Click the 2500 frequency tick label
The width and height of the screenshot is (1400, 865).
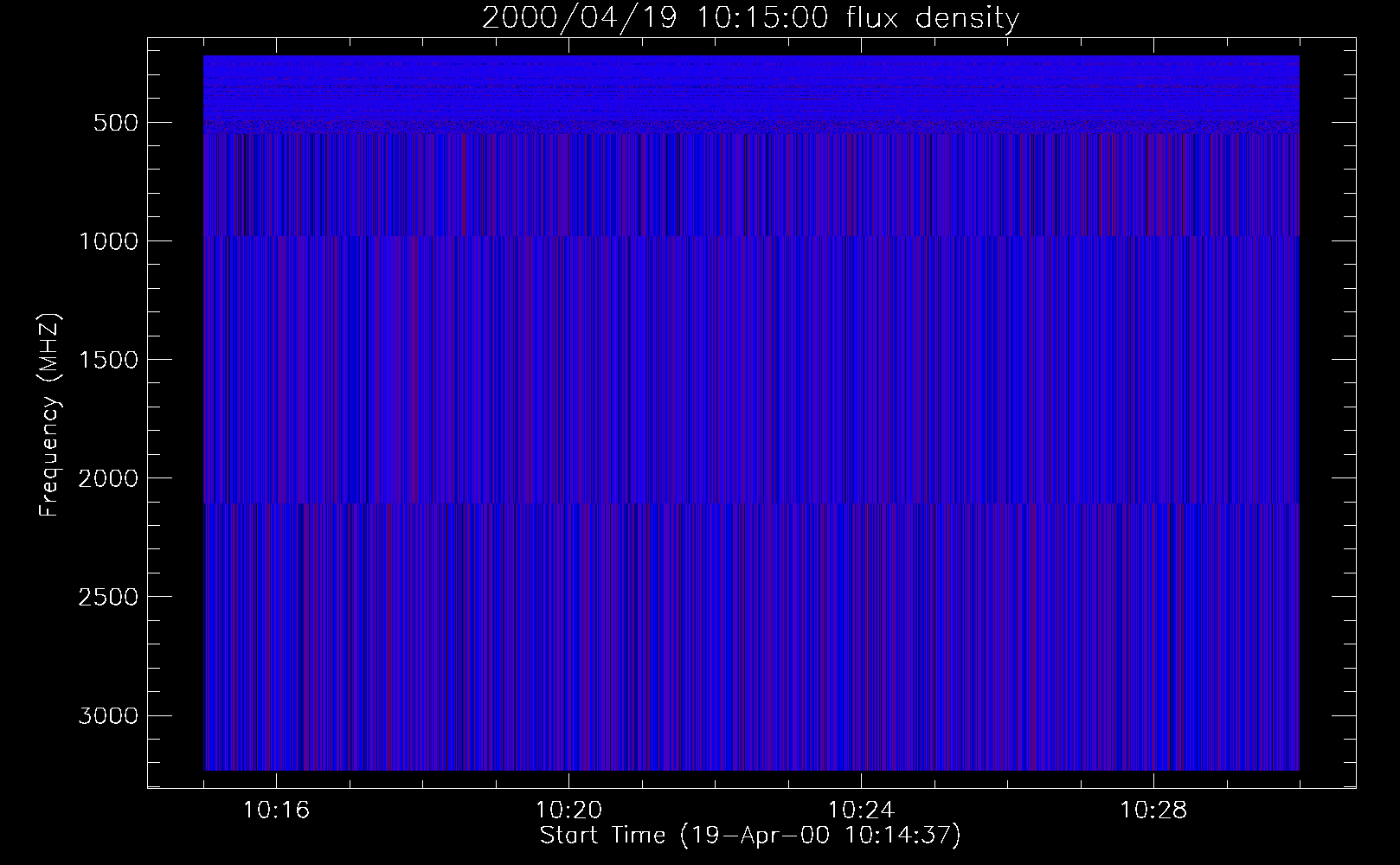tap(108, 597)
